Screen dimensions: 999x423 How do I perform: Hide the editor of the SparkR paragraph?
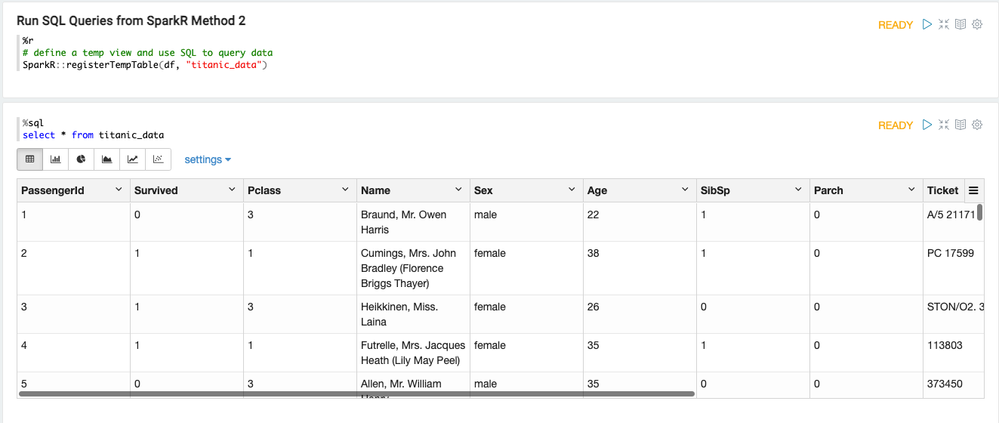tap(943, 25)
